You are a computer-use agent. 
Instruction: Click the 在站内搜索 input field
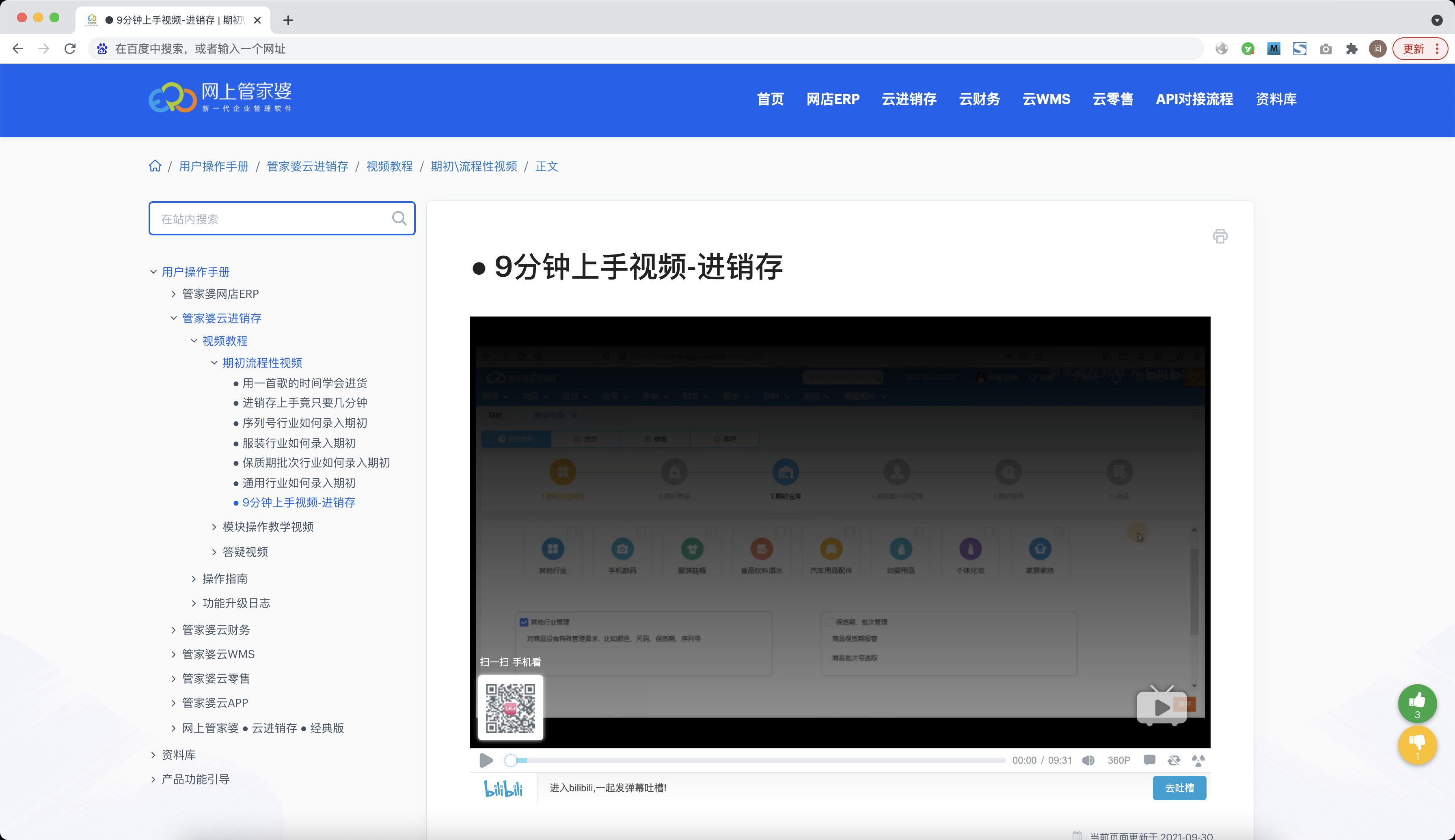(x=282, y=218)
